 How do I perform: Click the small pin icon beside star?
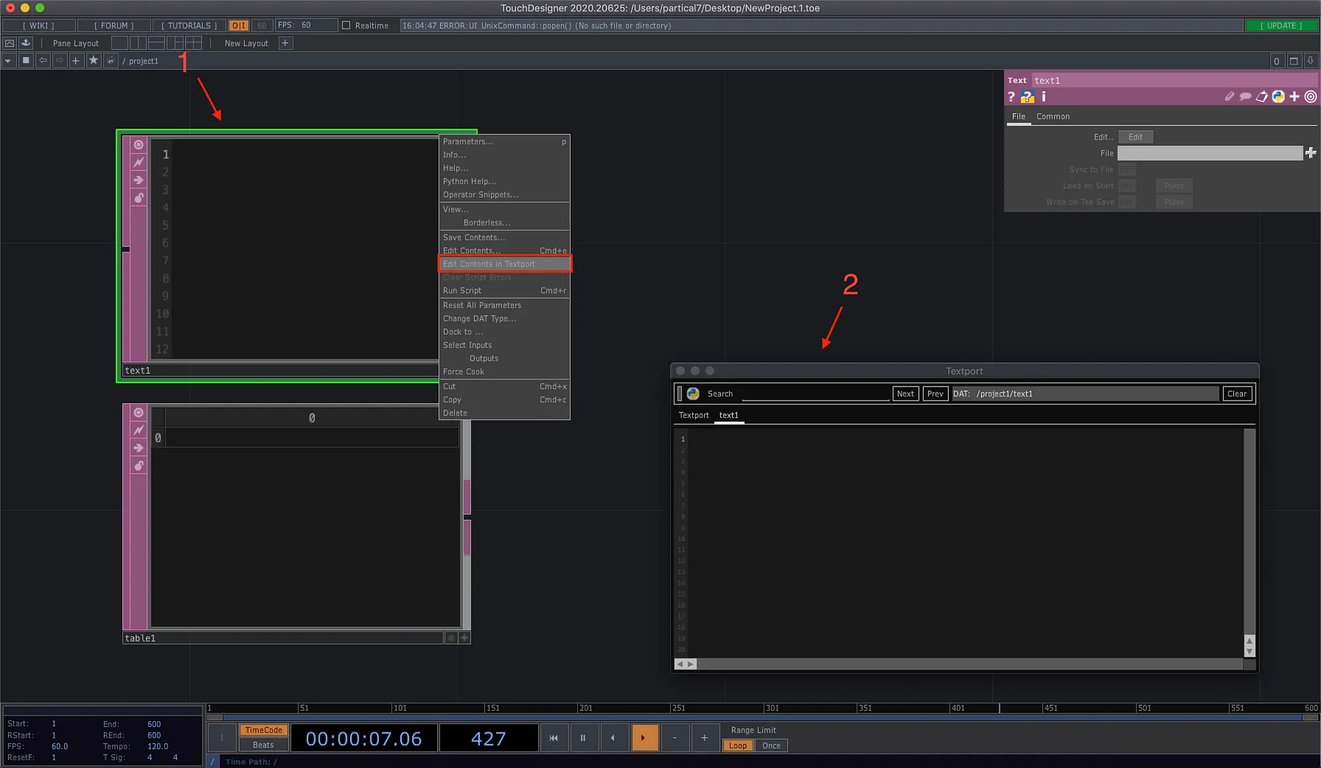110,61
